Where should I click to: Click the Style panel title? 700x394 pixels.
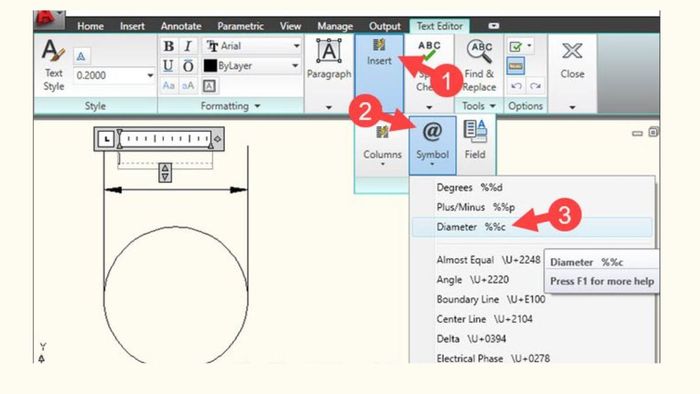click(95, 106)
